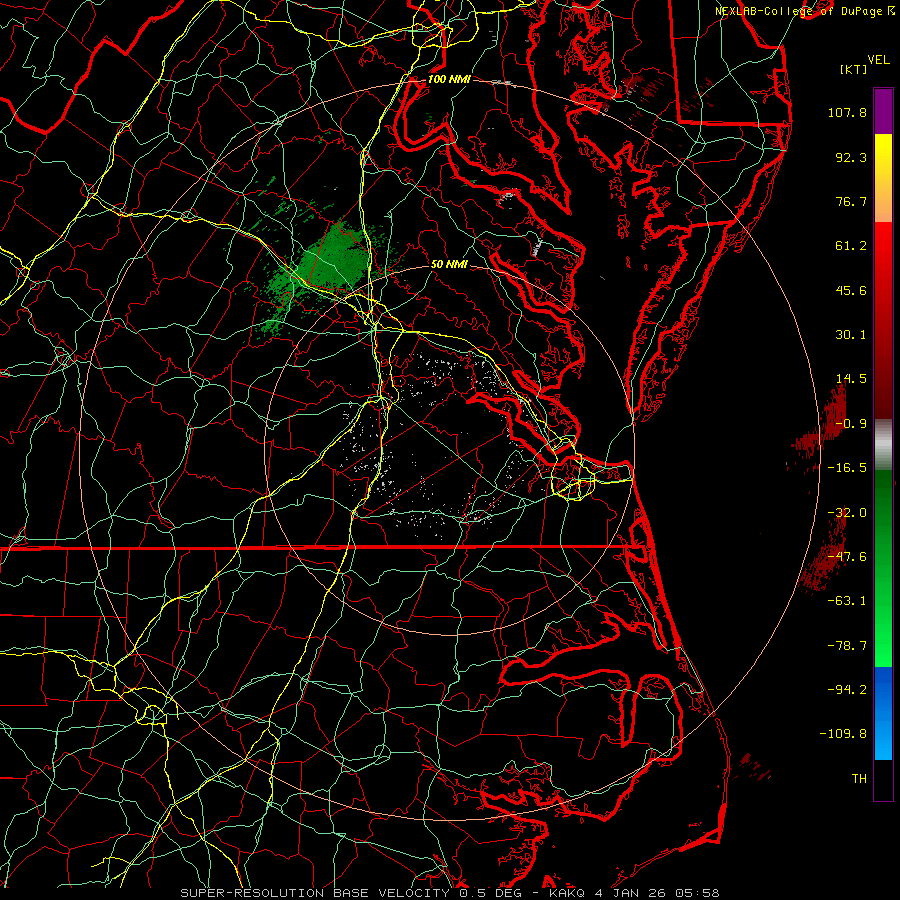Click the base velocity caption at bottom
This screenshot has height=900, width=900.
point(449,893)
